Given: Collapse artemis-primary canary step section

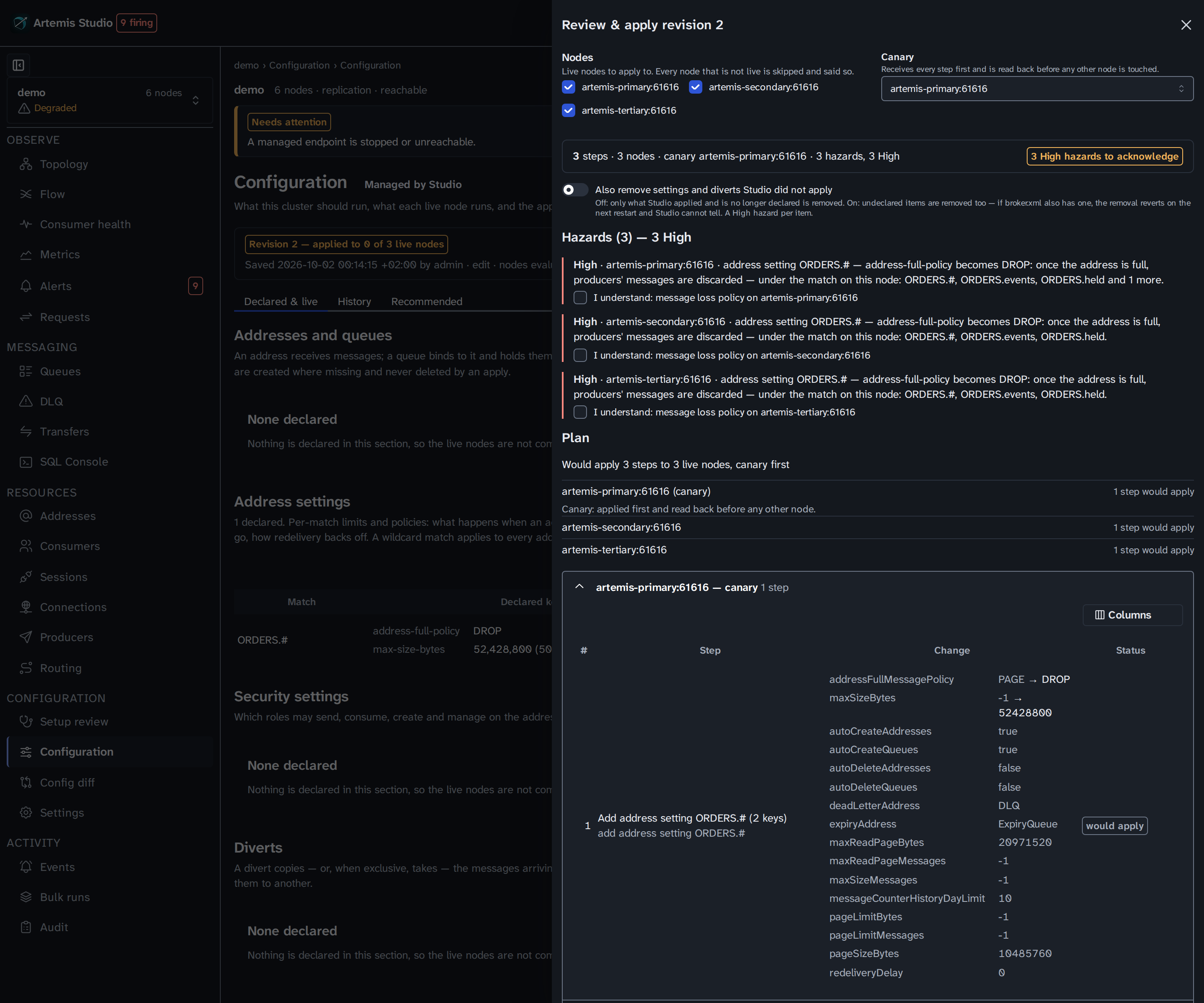Looking at the screenshot, I should coord(580,587).
